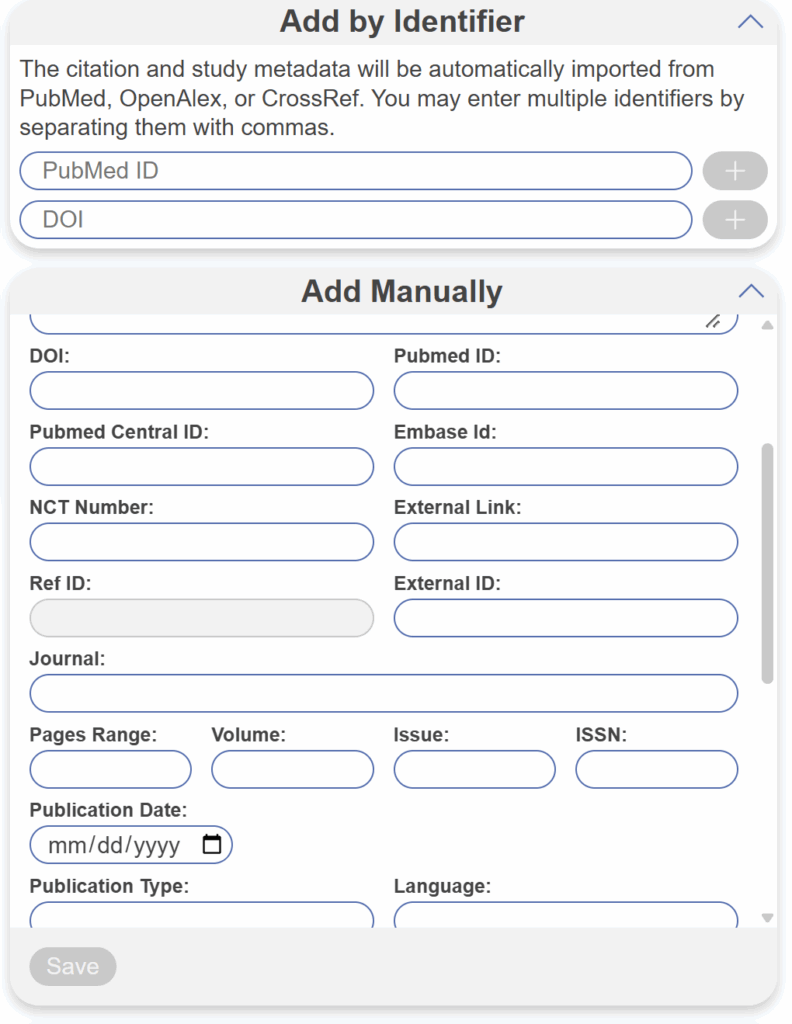Click the DOI identifier input field

[x=355, y=219]
